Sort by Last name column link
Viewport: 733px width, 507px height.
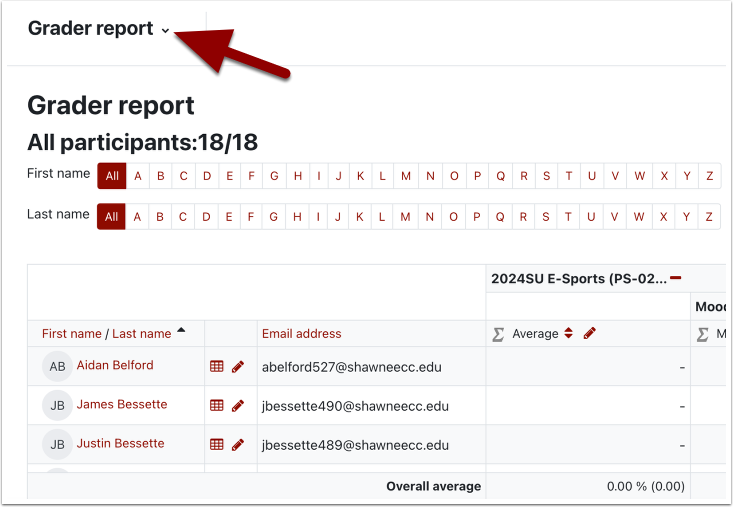click(141, 334)
